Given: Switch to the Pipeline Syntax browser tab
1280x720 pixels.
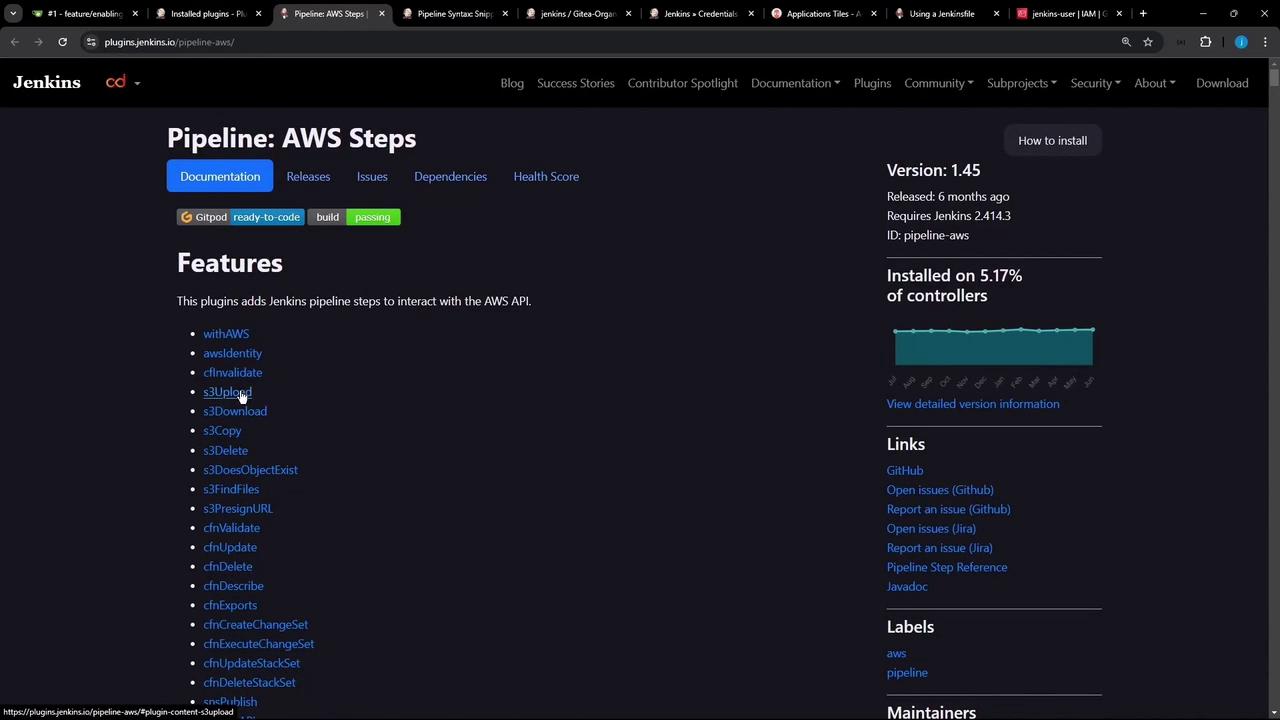Looking at the screenshot, I should [454, 14].
